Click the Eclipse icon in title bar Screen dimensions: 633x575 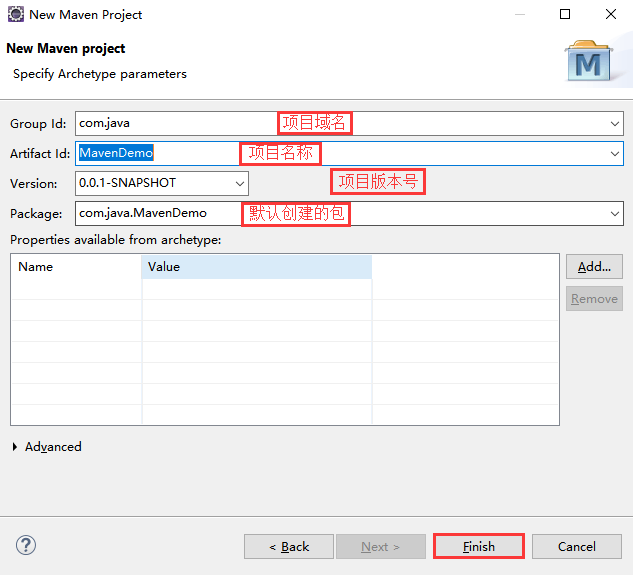16,14
